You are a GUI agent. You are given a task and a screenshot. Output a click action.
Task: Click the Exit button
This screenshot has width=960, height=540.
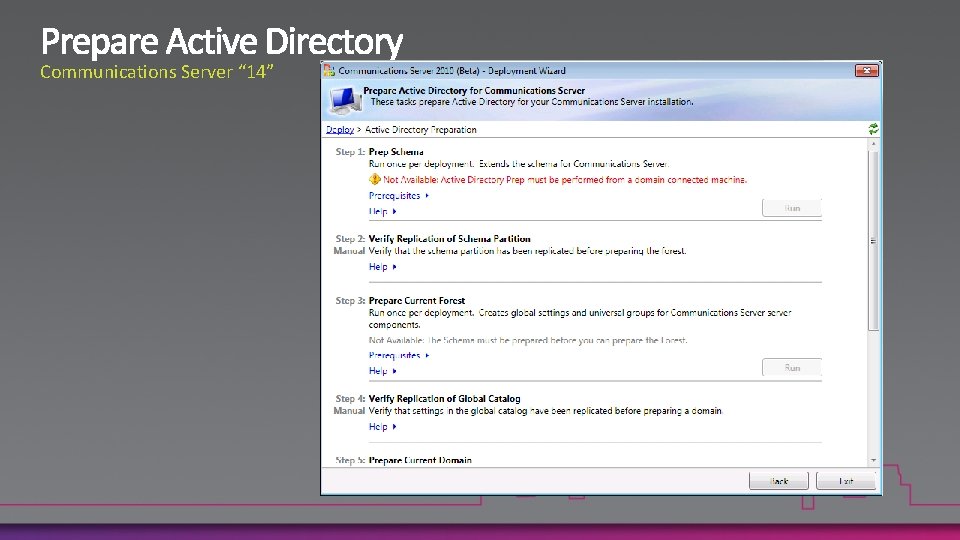tap(846, 481)
